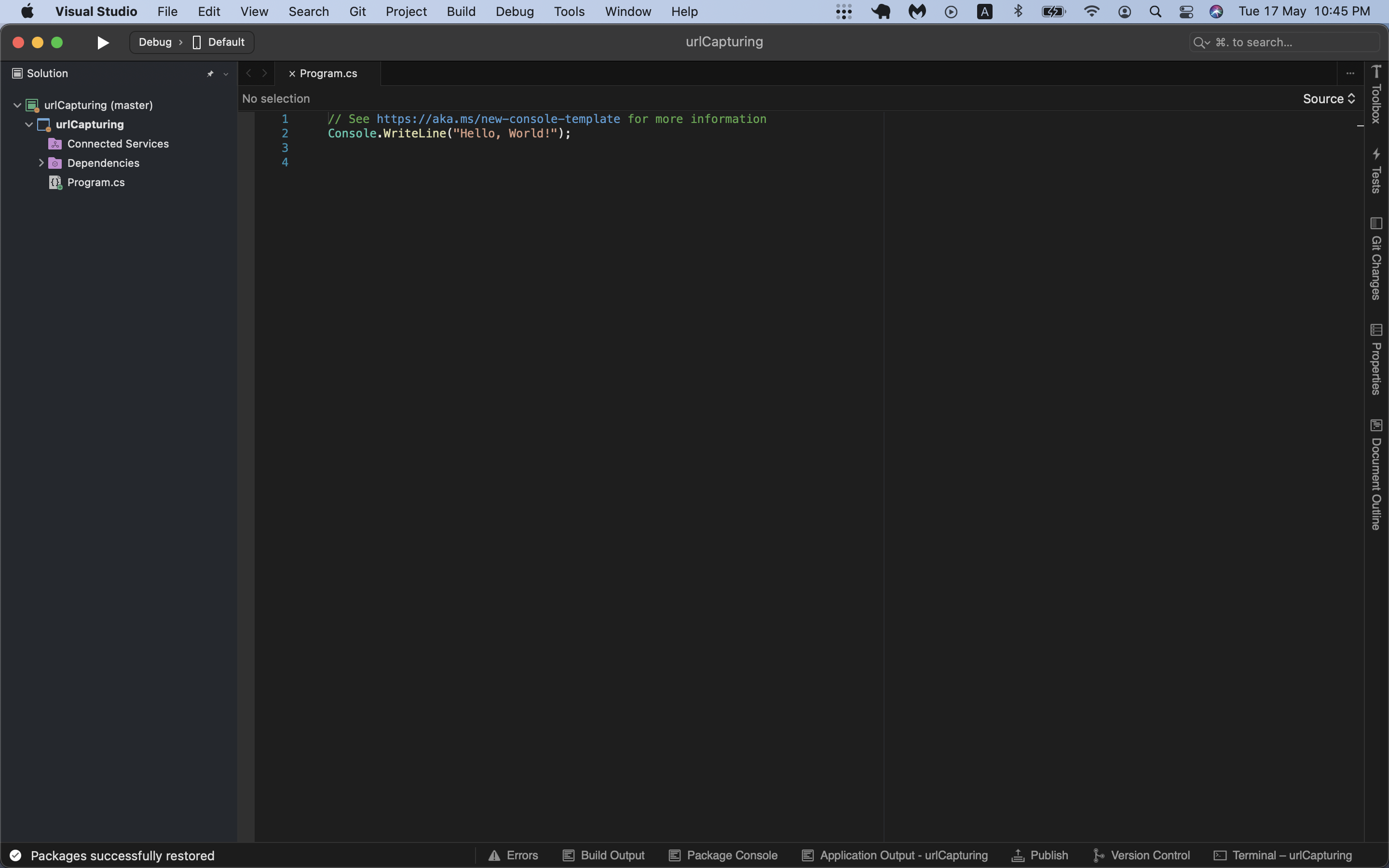Screen dimensions: 1389x868
Task: Open the Build Output pad
Action: [x=604, y=855]
